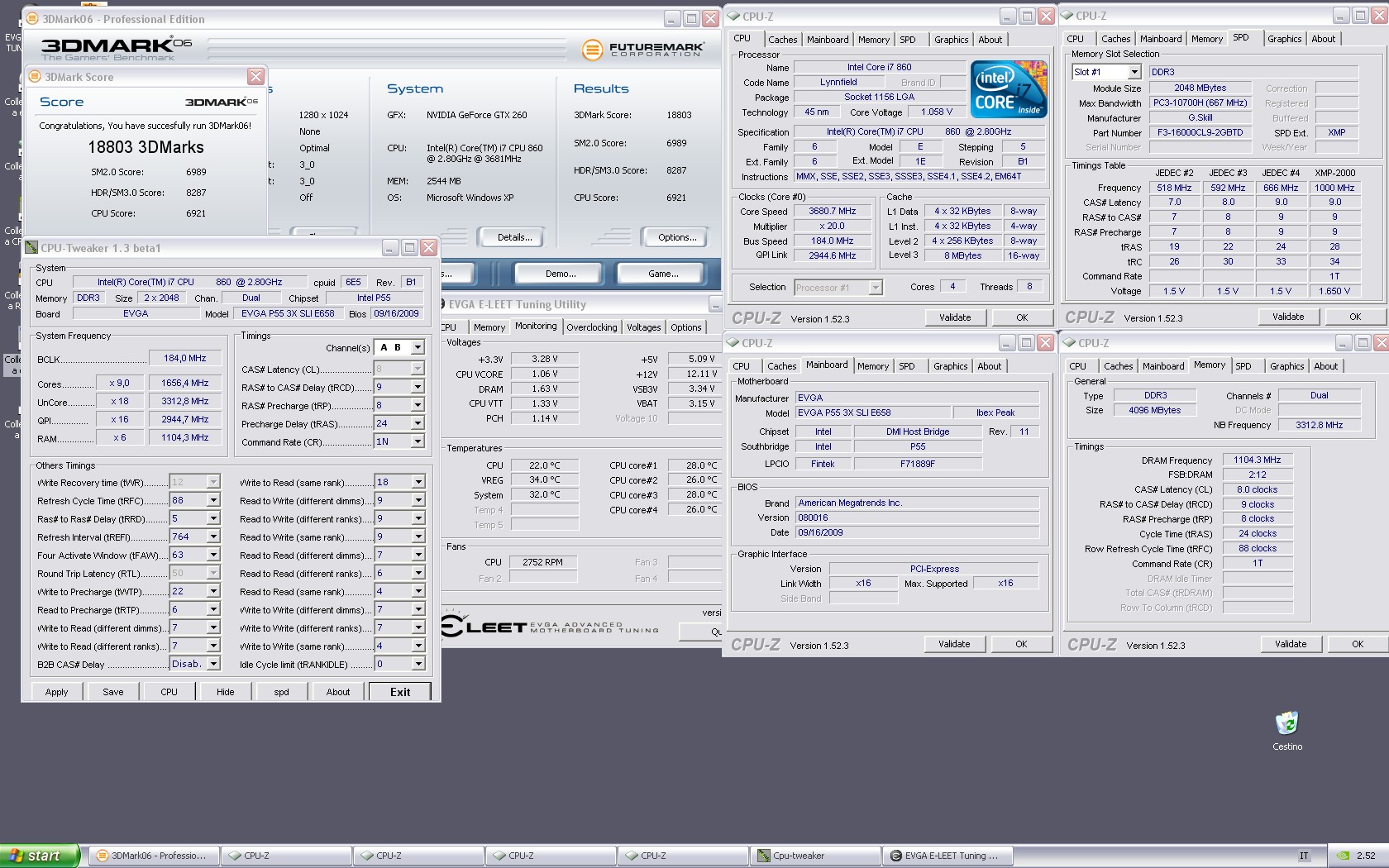The width and height of the screenshot is (1389, 868).
Task: Open the Precharge Delay (tRAS) dropdown
Action: pyautogui.click(x=418, y=423)
